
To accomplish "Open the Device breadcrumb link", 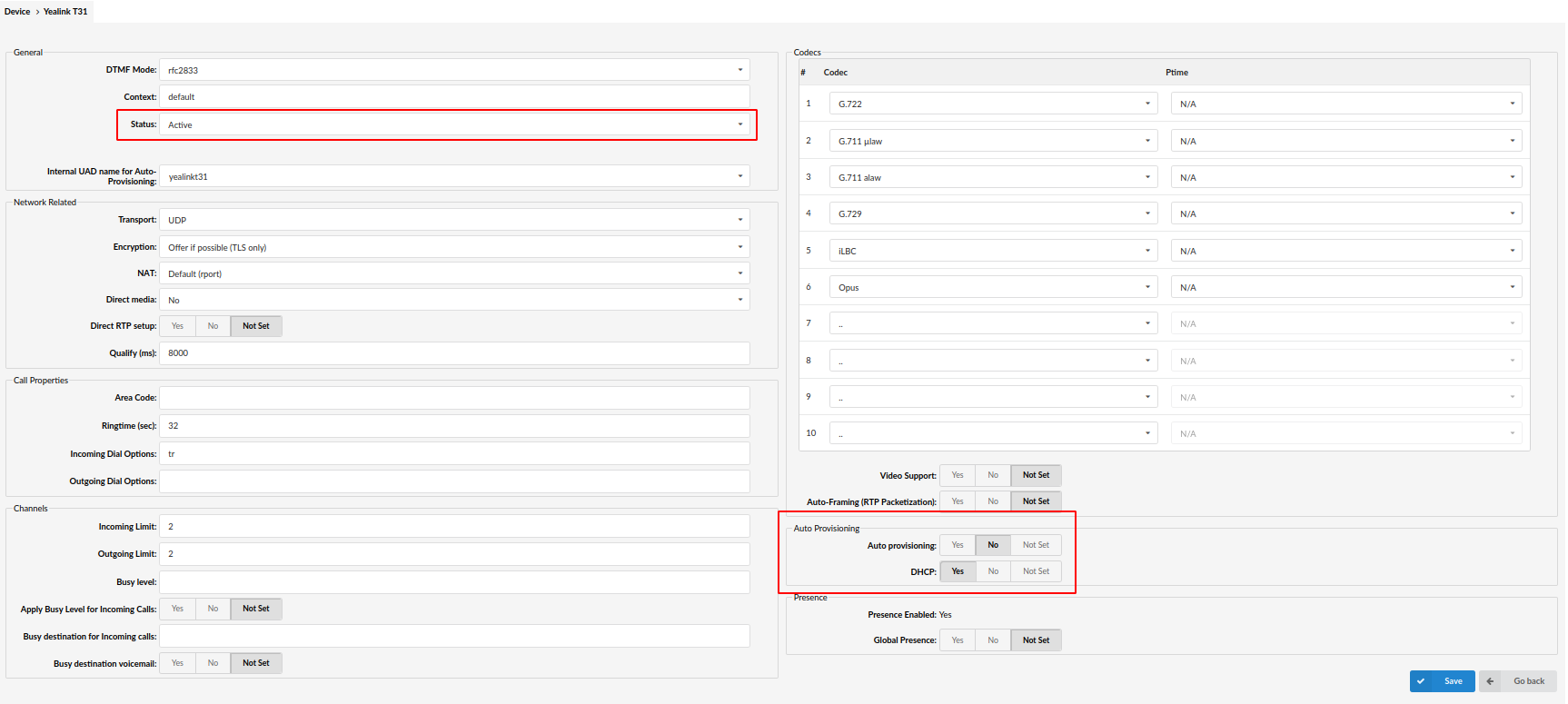I will coord(17,12).
